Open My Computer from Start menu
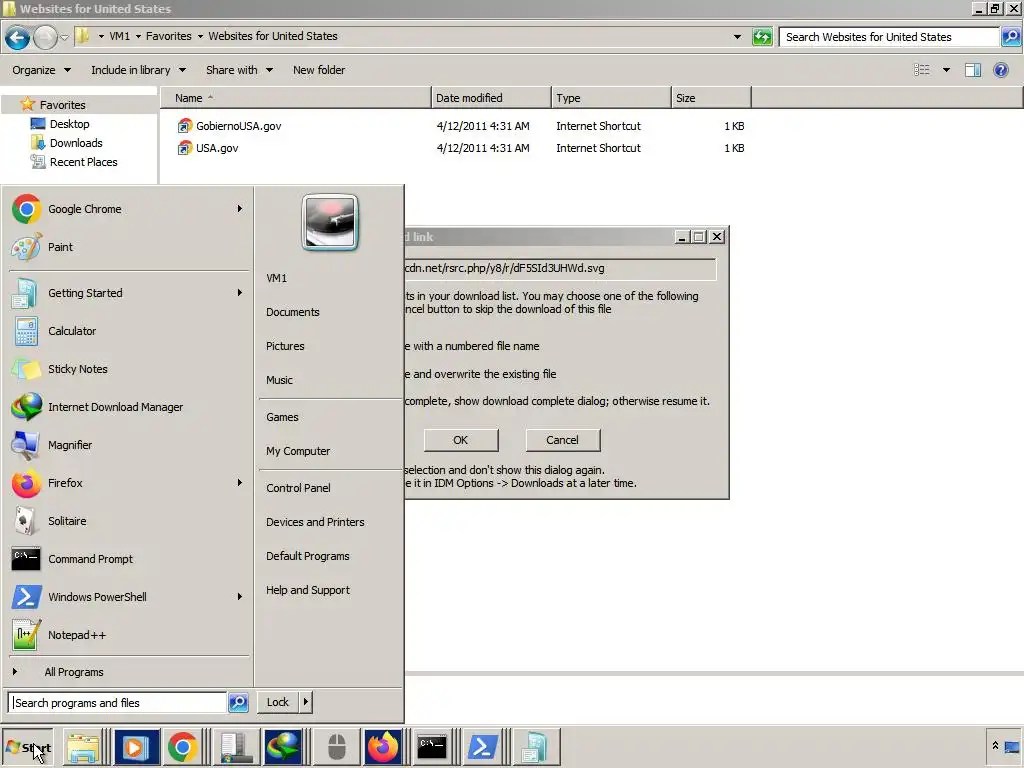1024x768 pixels. tap(298, 451)
